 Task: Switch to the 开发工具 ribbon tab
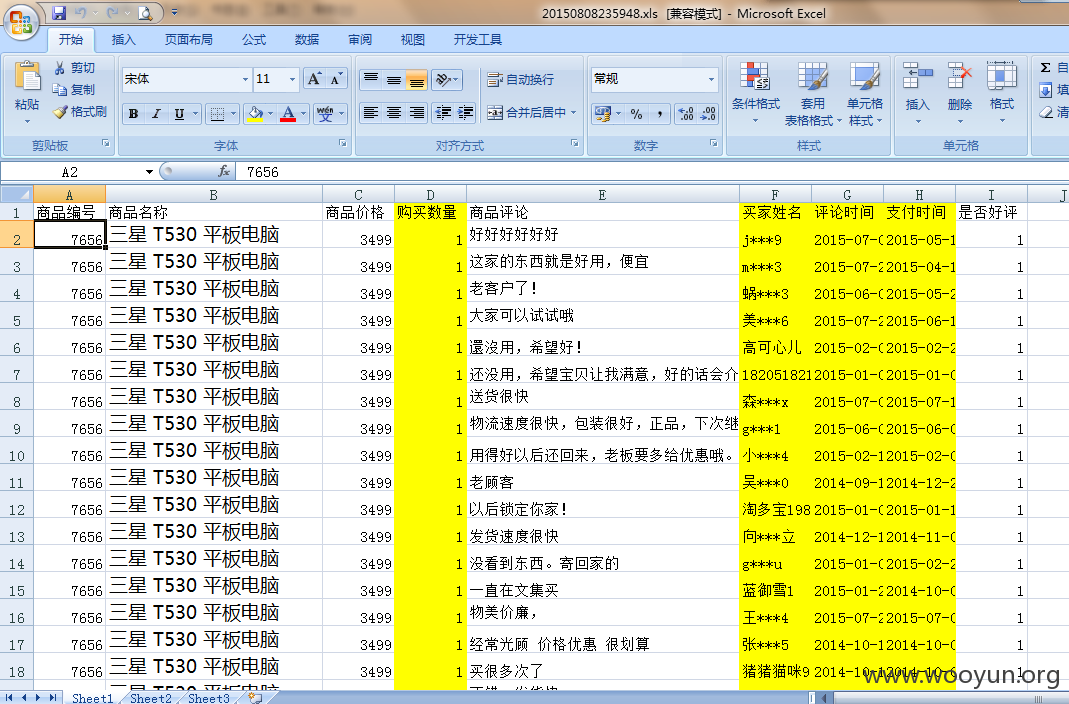click(x=477, y=40)
